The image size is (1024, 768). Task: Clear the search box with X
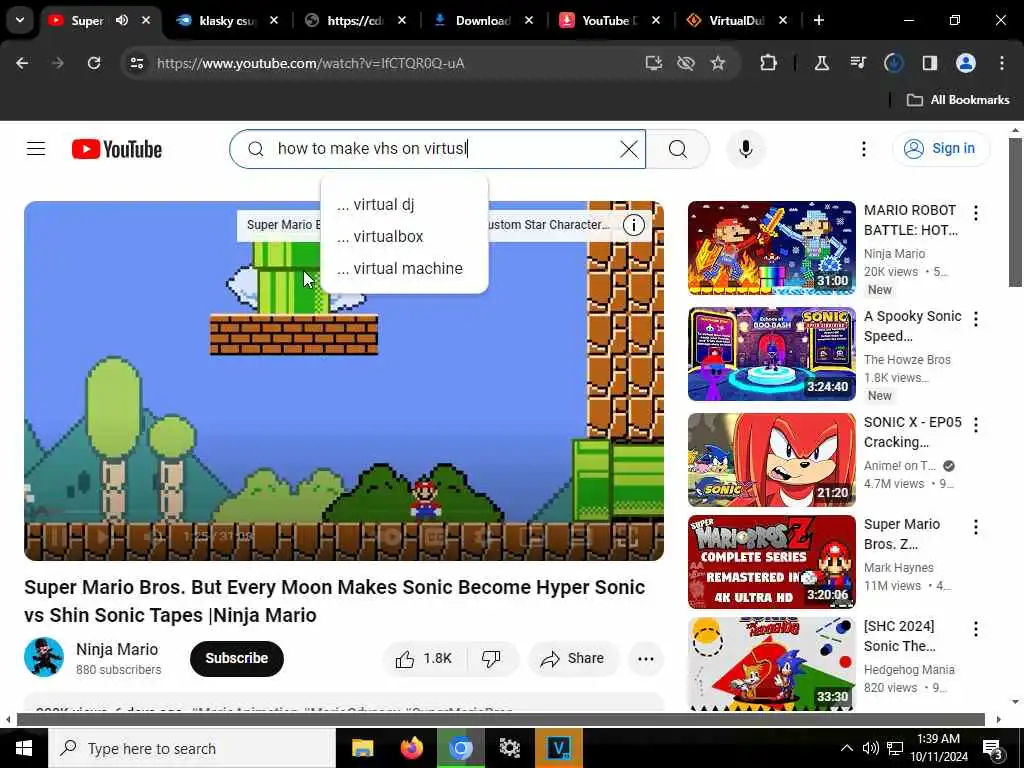pos(629,149)
